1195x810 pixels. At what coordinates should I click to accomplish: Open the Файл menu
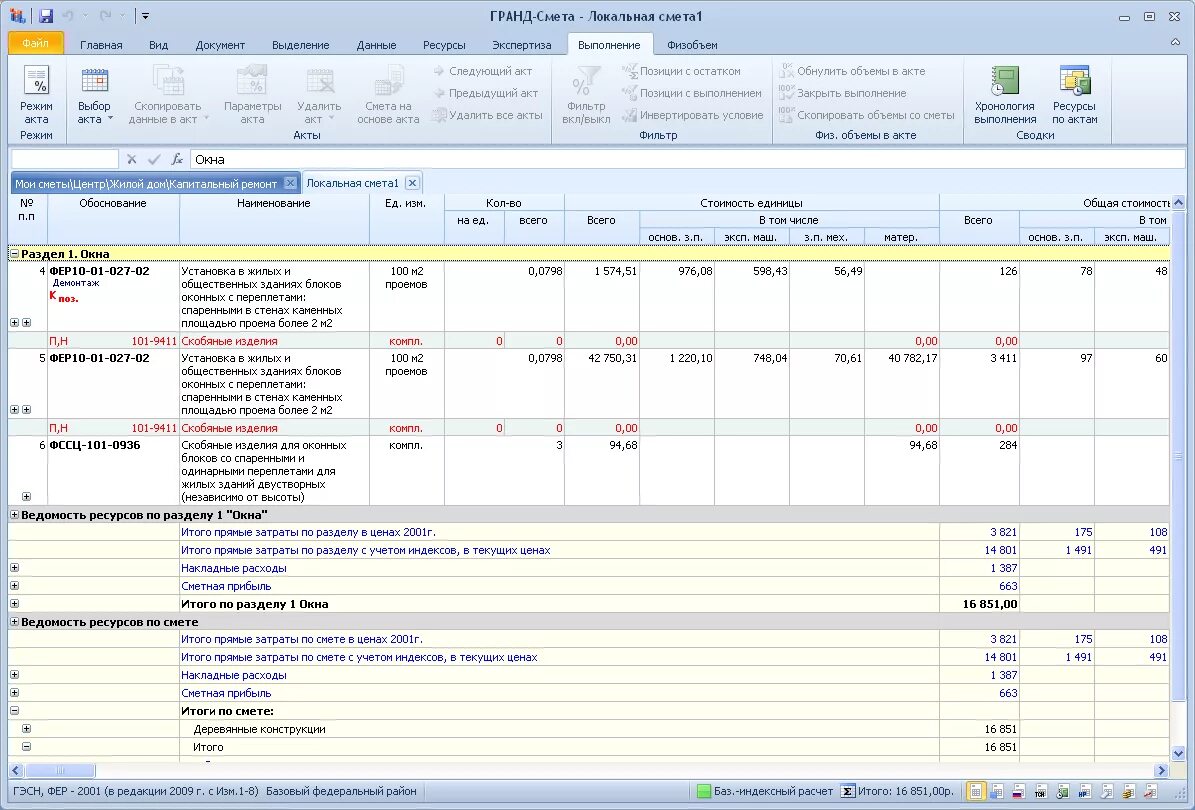pyautogui.click(x=35, y=43)
